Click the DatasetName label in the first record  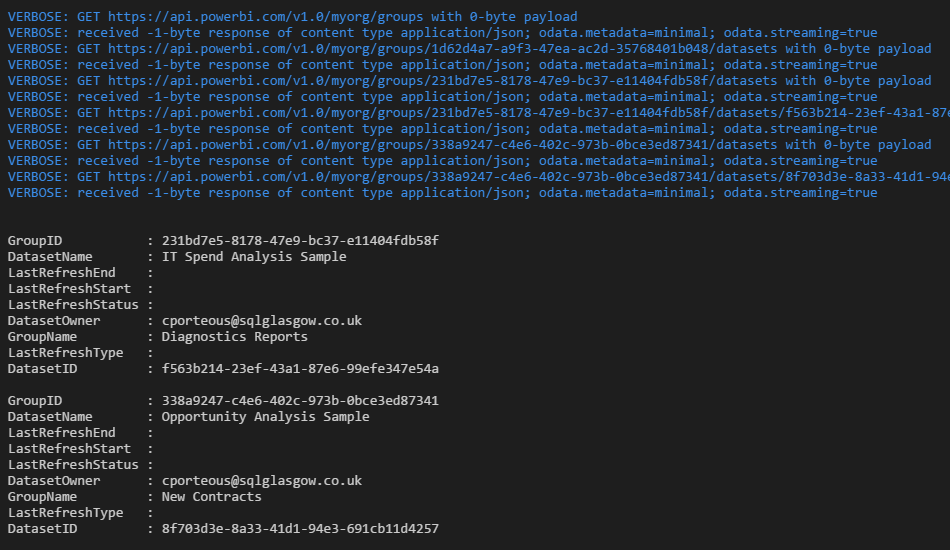pos(50,257)
